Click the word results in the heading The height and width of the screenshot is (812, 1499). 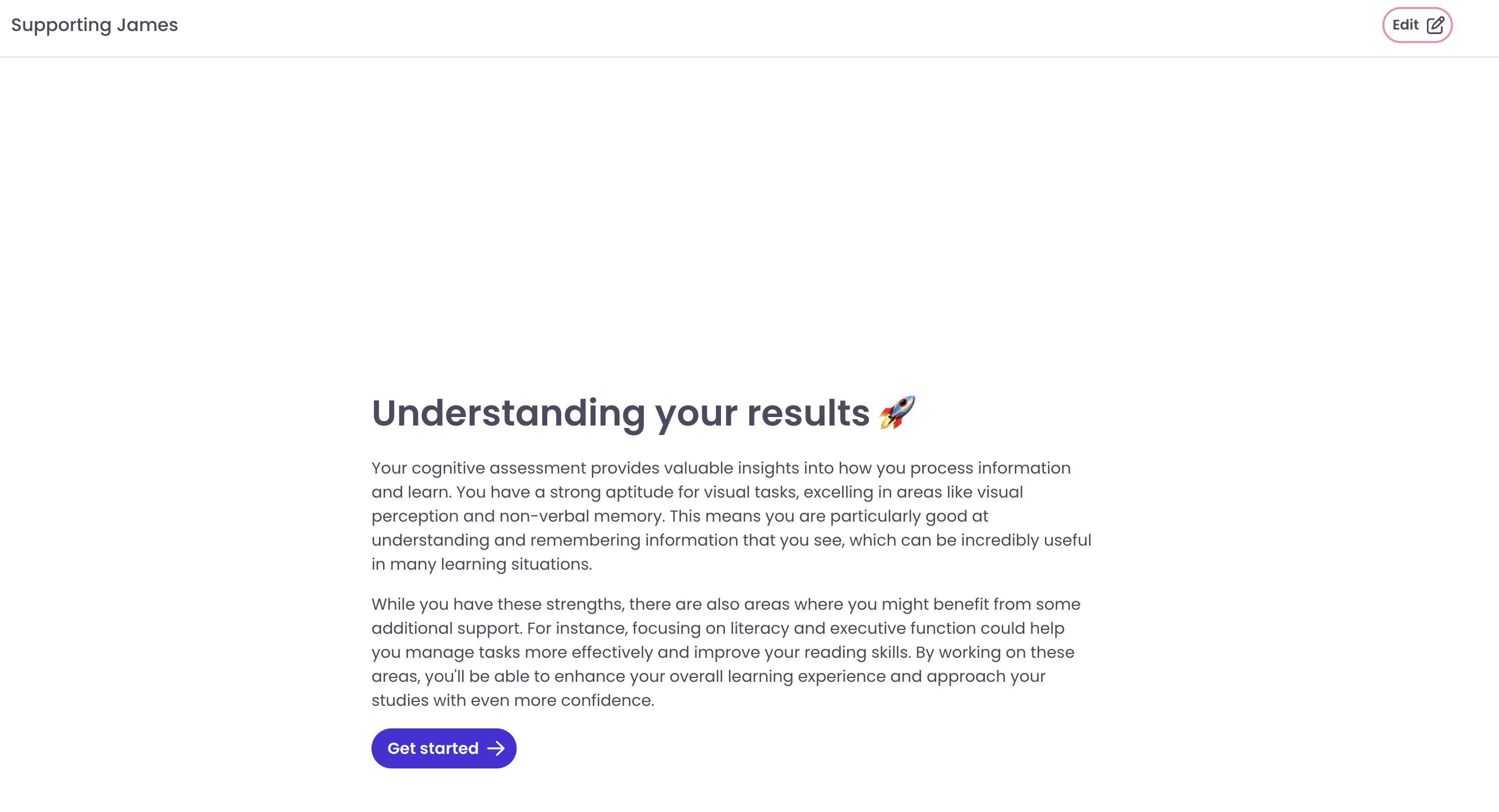coord(808,413)
